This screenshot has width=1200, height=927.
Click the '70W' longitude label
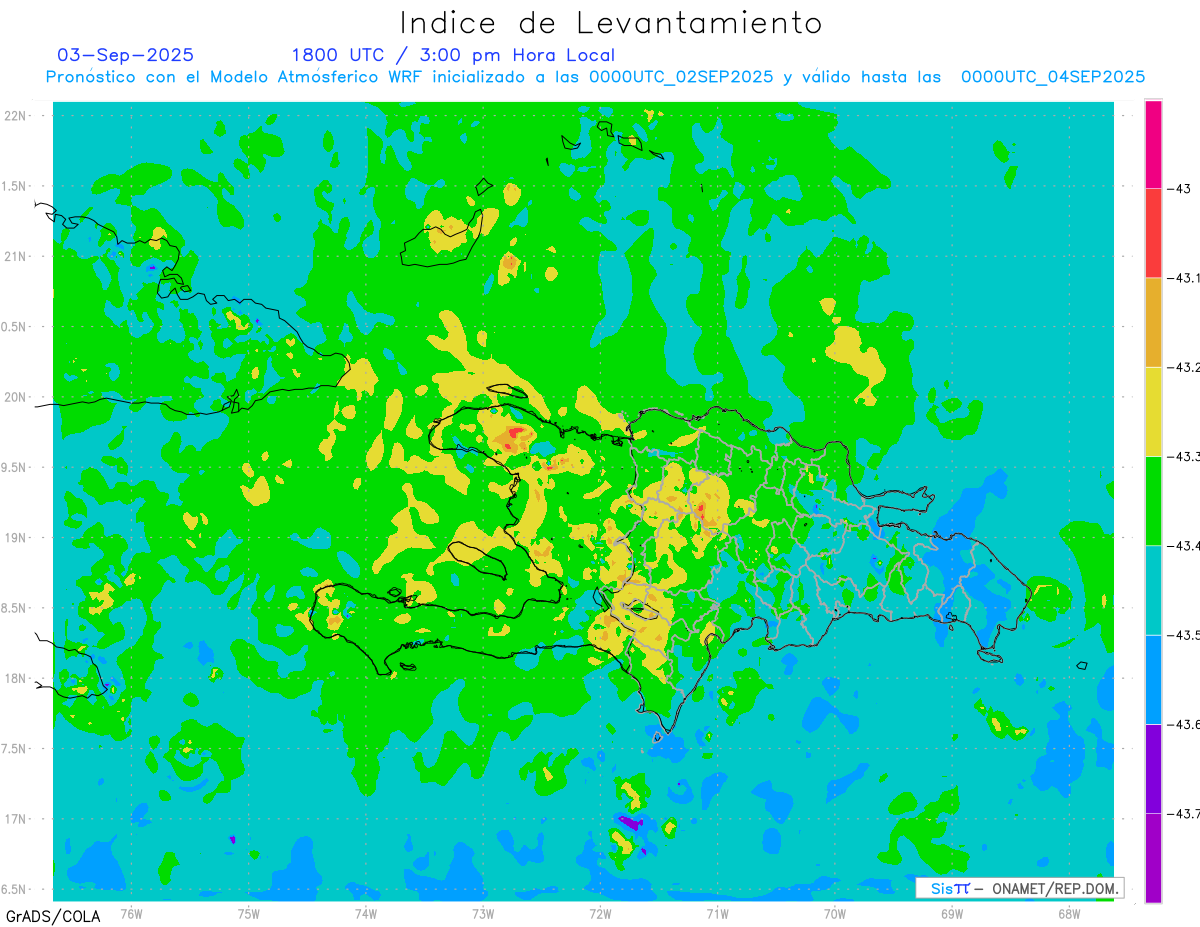coord(835,913)
